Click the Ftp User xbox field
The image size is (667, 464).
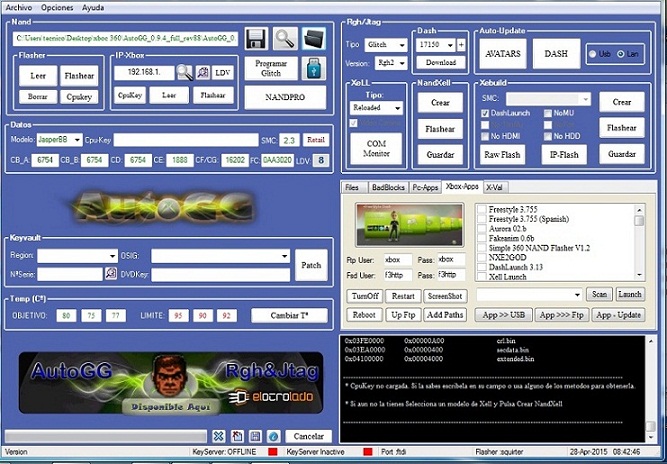pos(398,259)
